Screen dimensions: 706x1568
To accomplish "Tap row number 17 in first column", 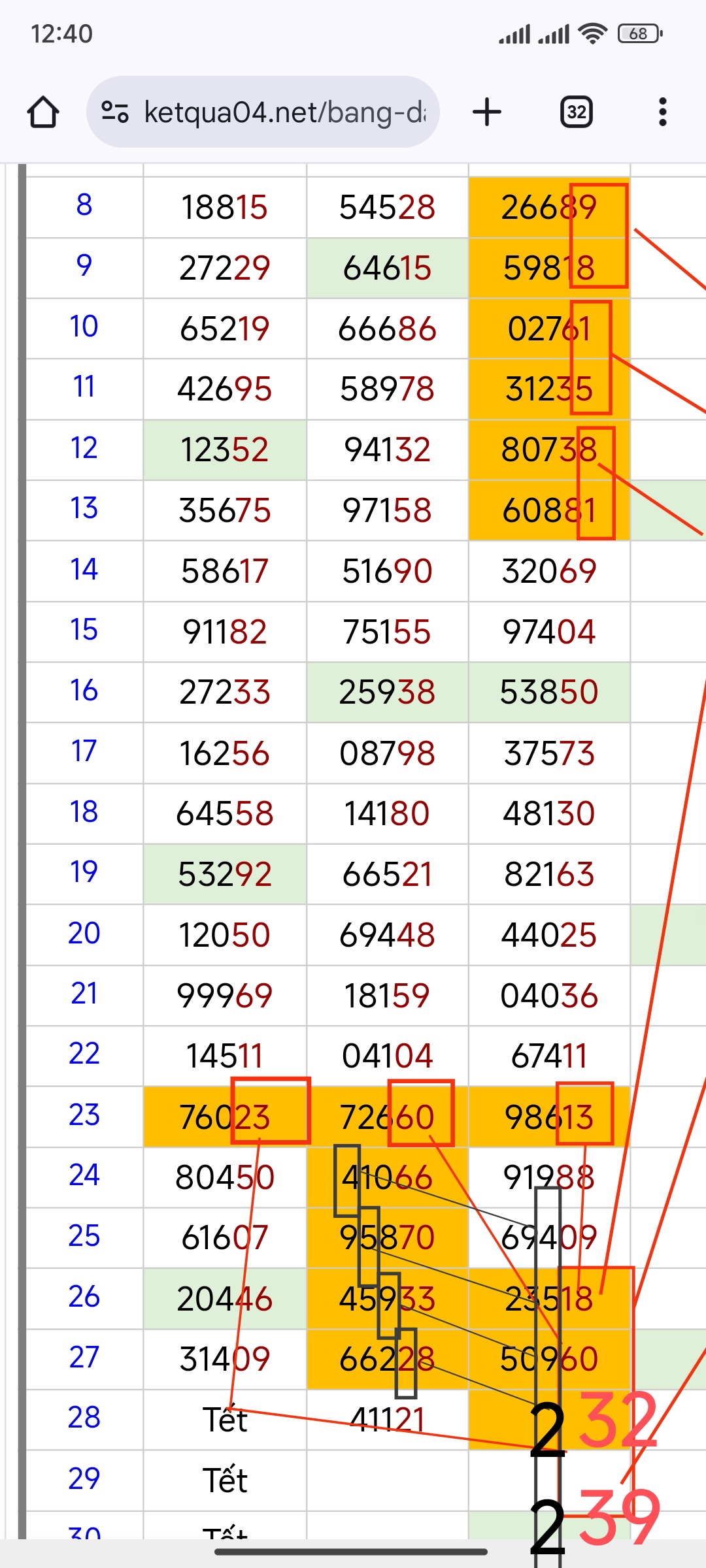I will [x=84, y=751].
